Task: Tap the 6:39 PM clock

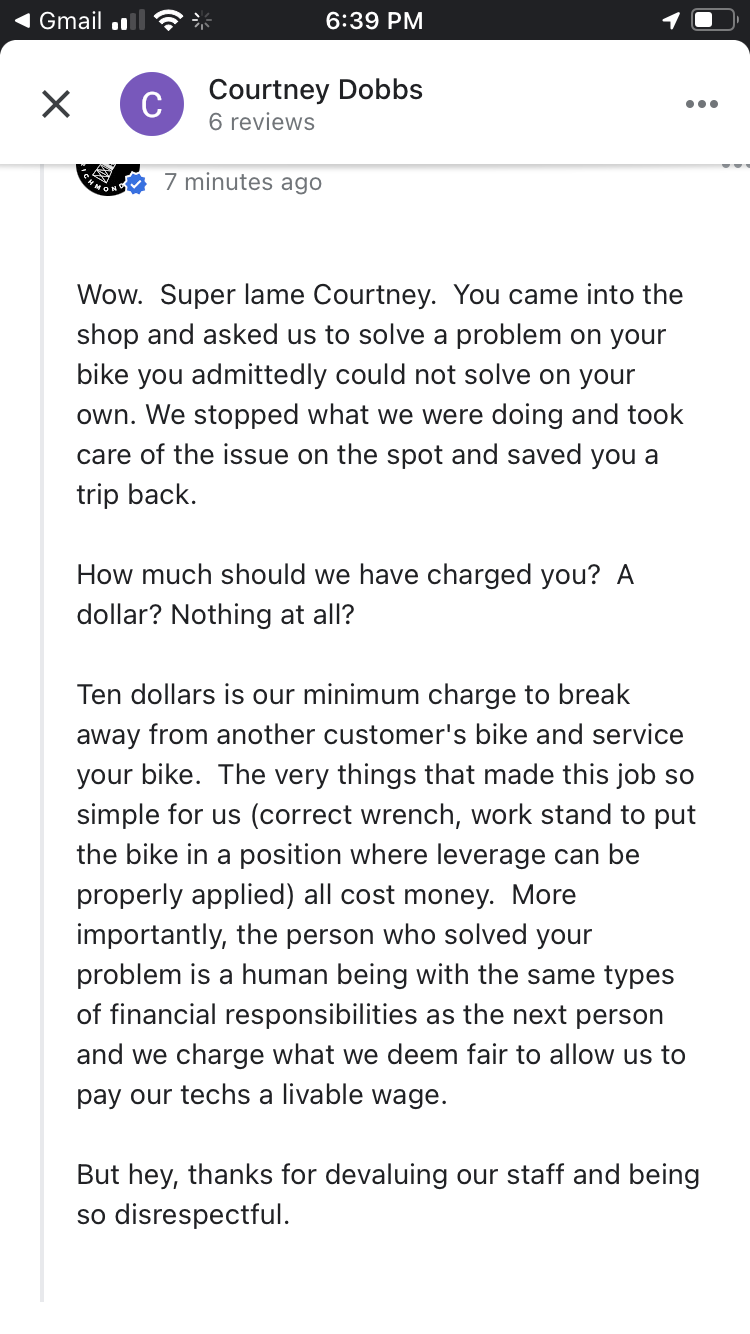Action: (374, 20)
